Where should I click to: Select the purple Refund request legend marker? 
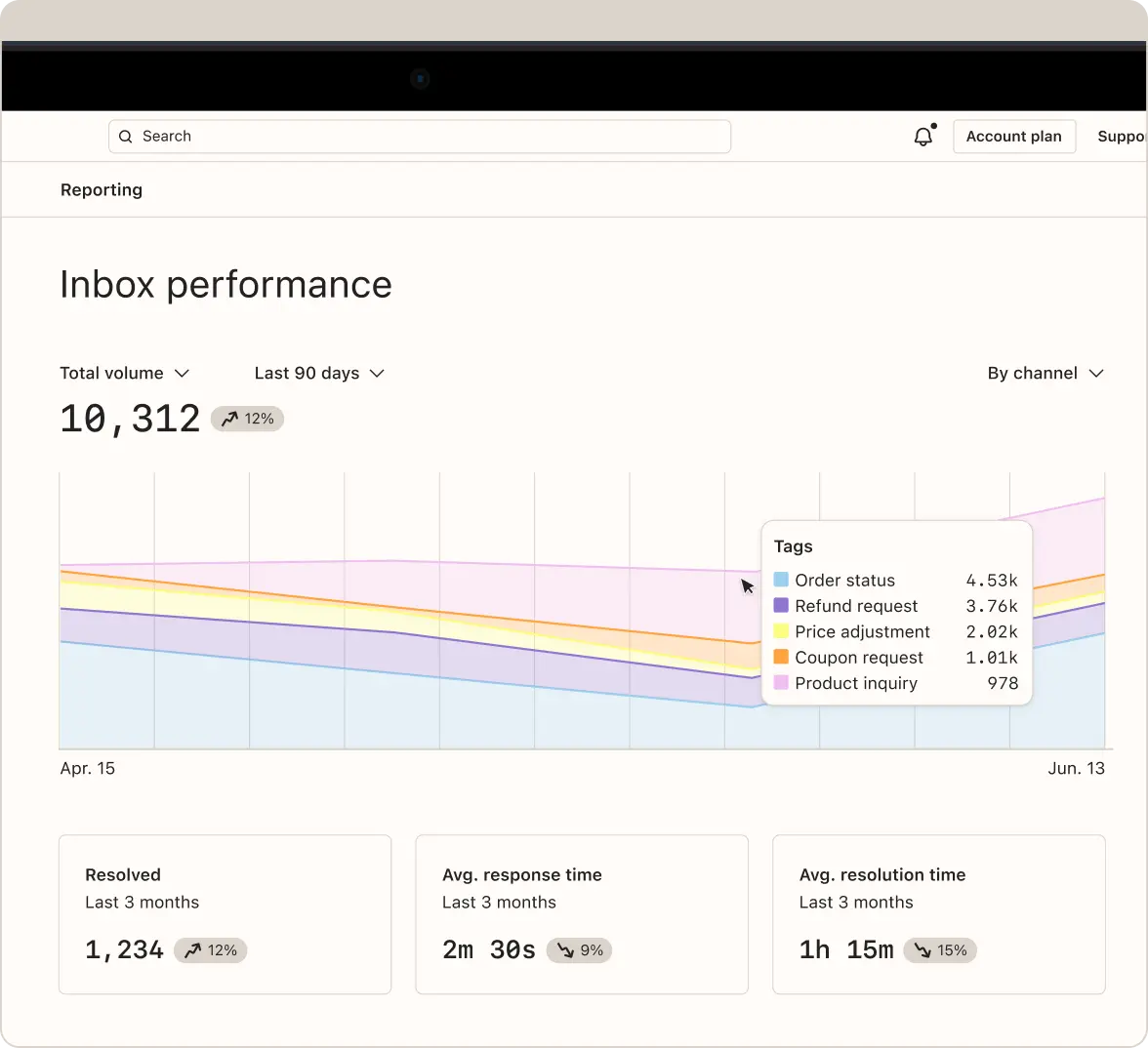pyautogui.click(x=780, y=606)
